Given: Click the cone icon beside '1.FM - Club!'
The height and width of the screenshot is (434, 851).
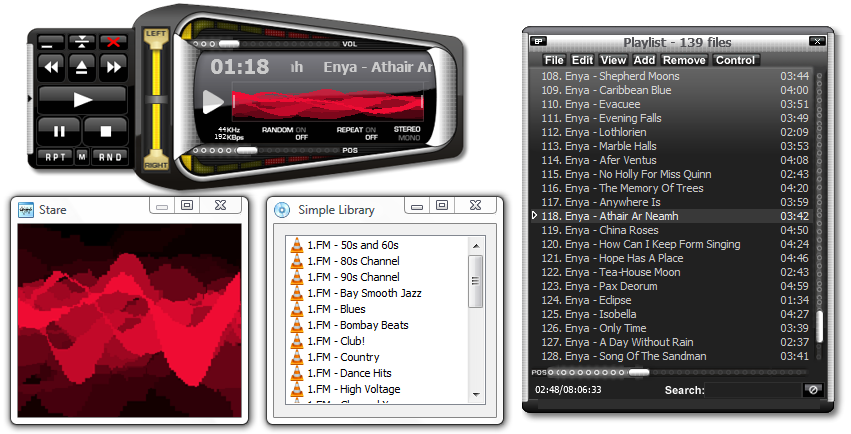Looking at the screenshot, I should click(297, 341).
